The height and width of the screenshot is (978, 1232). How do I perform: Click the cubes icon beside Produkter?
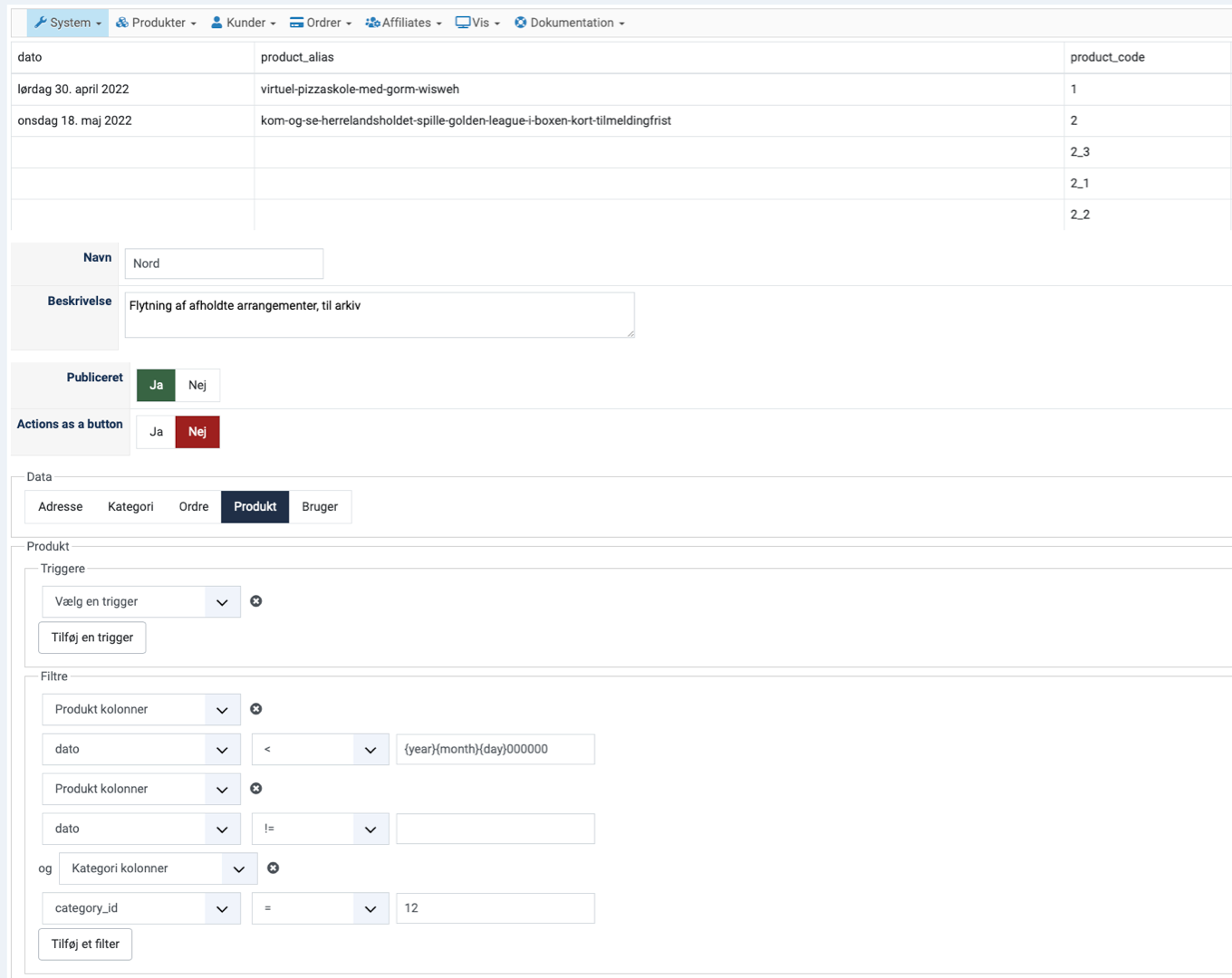click(122, 23)
